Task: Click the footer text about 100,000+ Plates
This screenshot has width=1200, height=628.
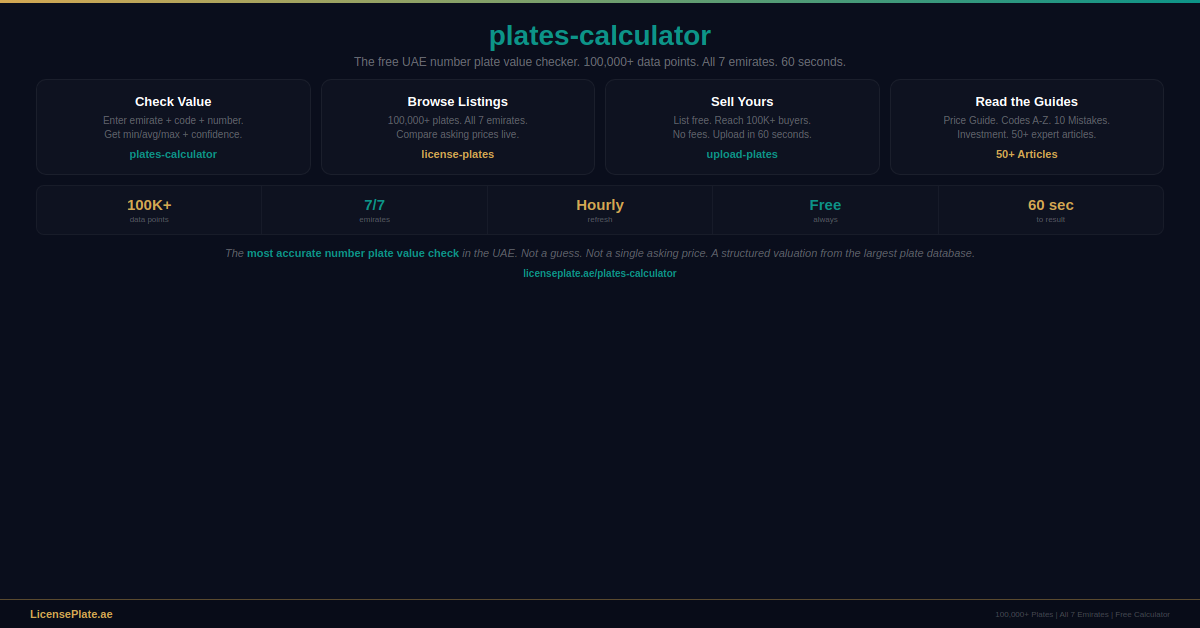Action: click(x=1082, y=614)
